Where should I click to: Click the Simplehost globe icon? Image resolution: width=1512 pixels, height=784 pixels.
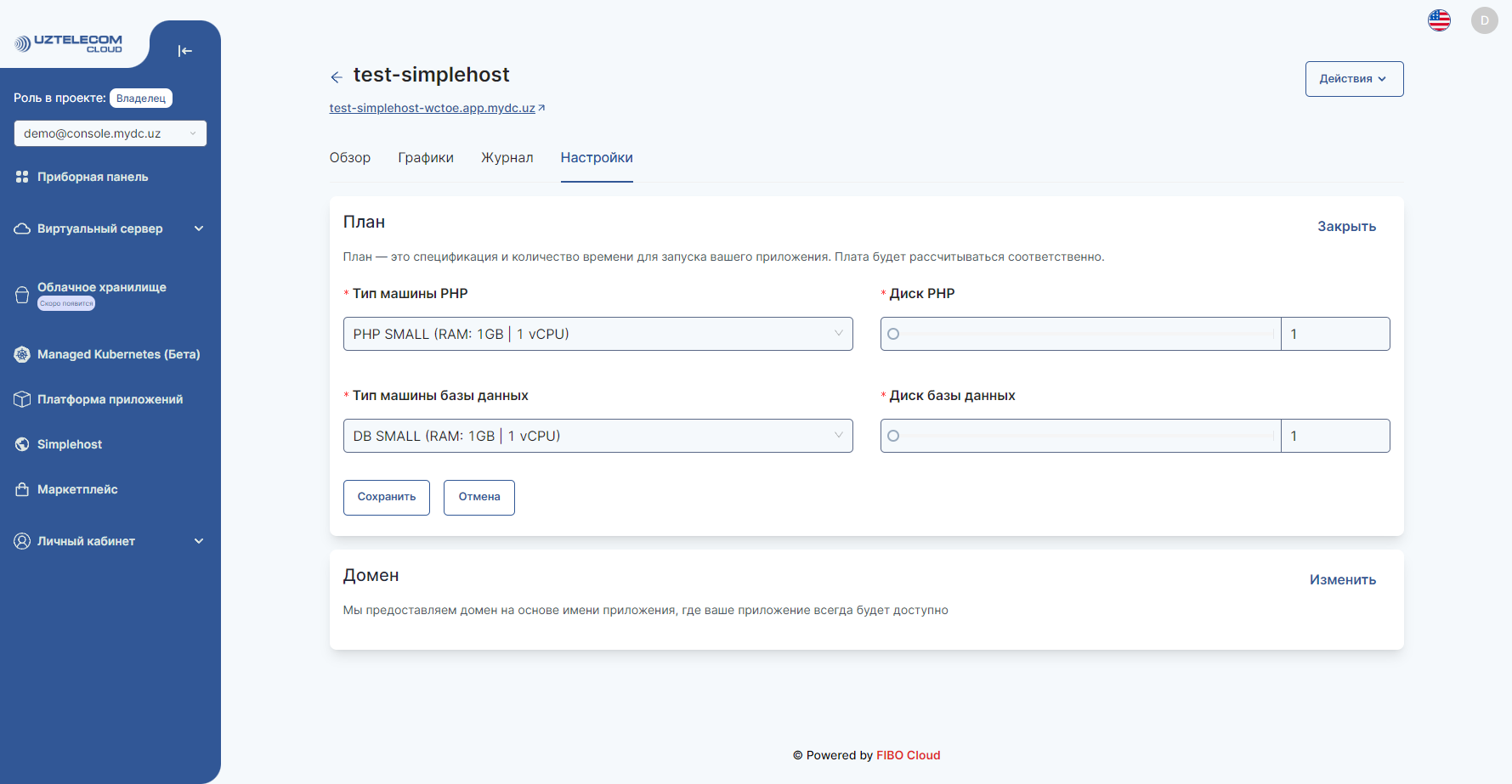click(x=22, y=443)
